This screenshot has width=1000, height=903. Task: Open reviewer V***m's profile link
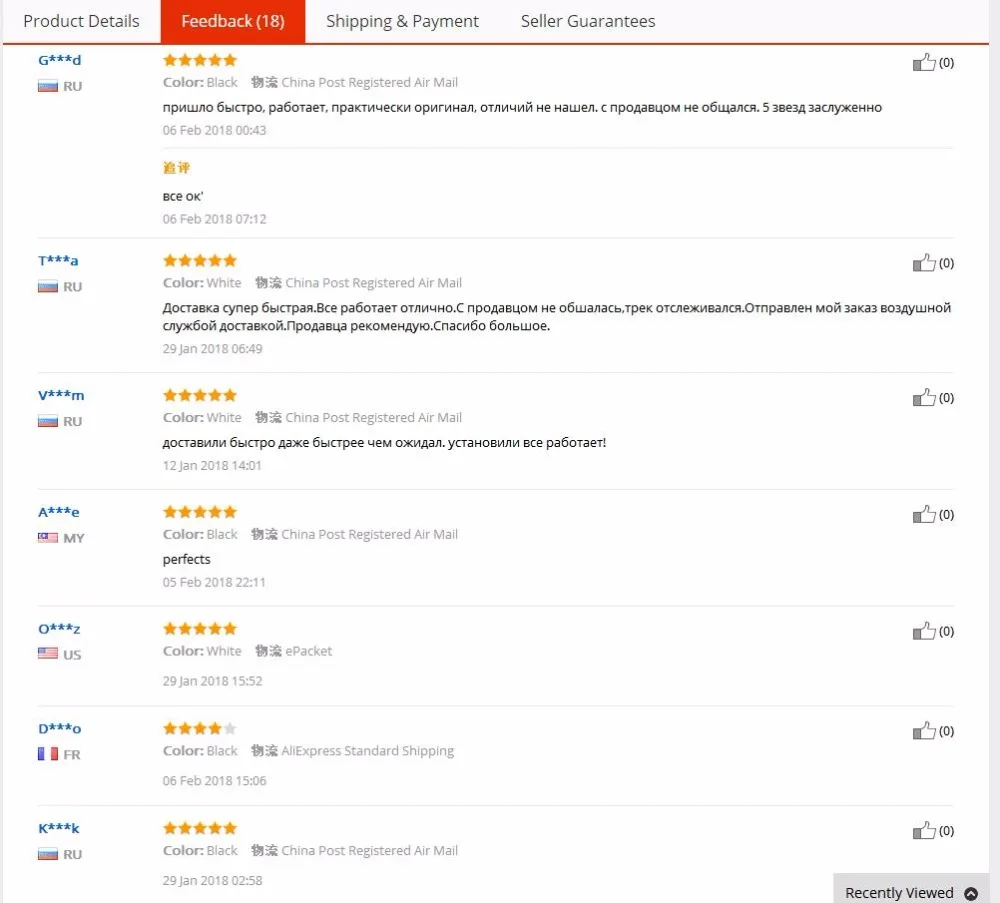[61, 395]
